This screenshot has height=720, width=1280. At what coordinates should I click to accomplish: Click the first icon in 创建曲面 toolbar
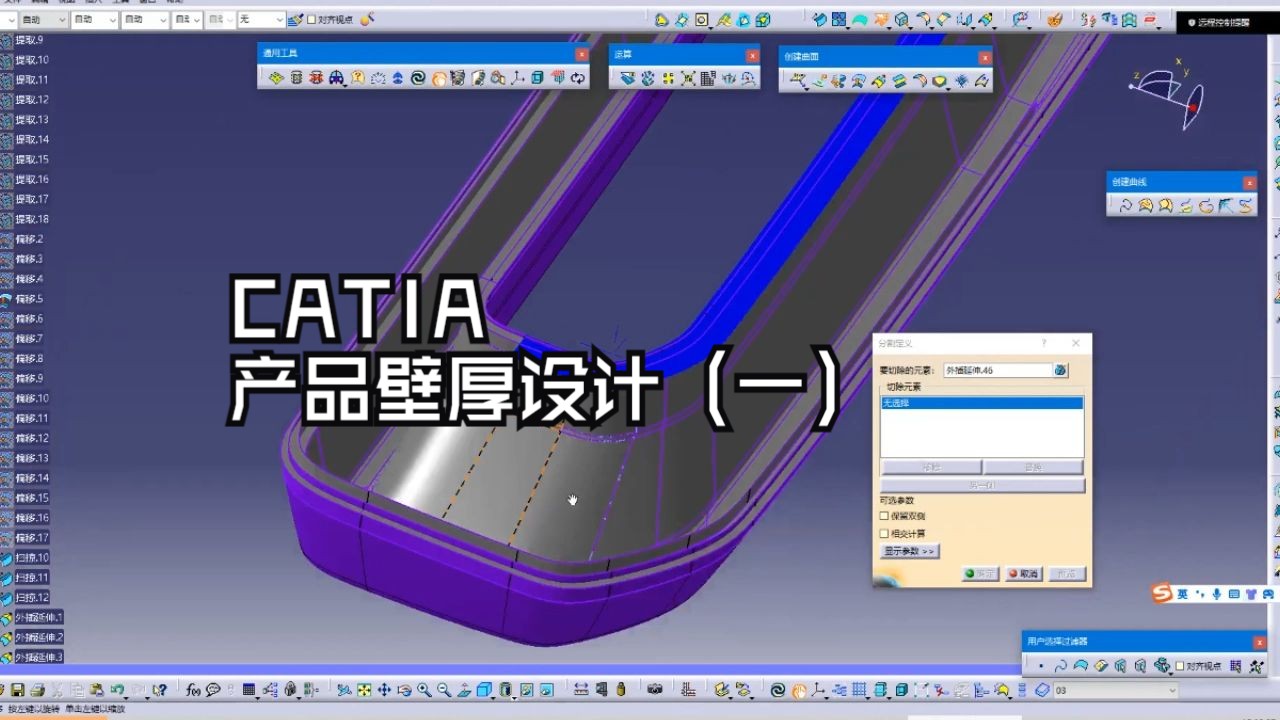(798, 82)
